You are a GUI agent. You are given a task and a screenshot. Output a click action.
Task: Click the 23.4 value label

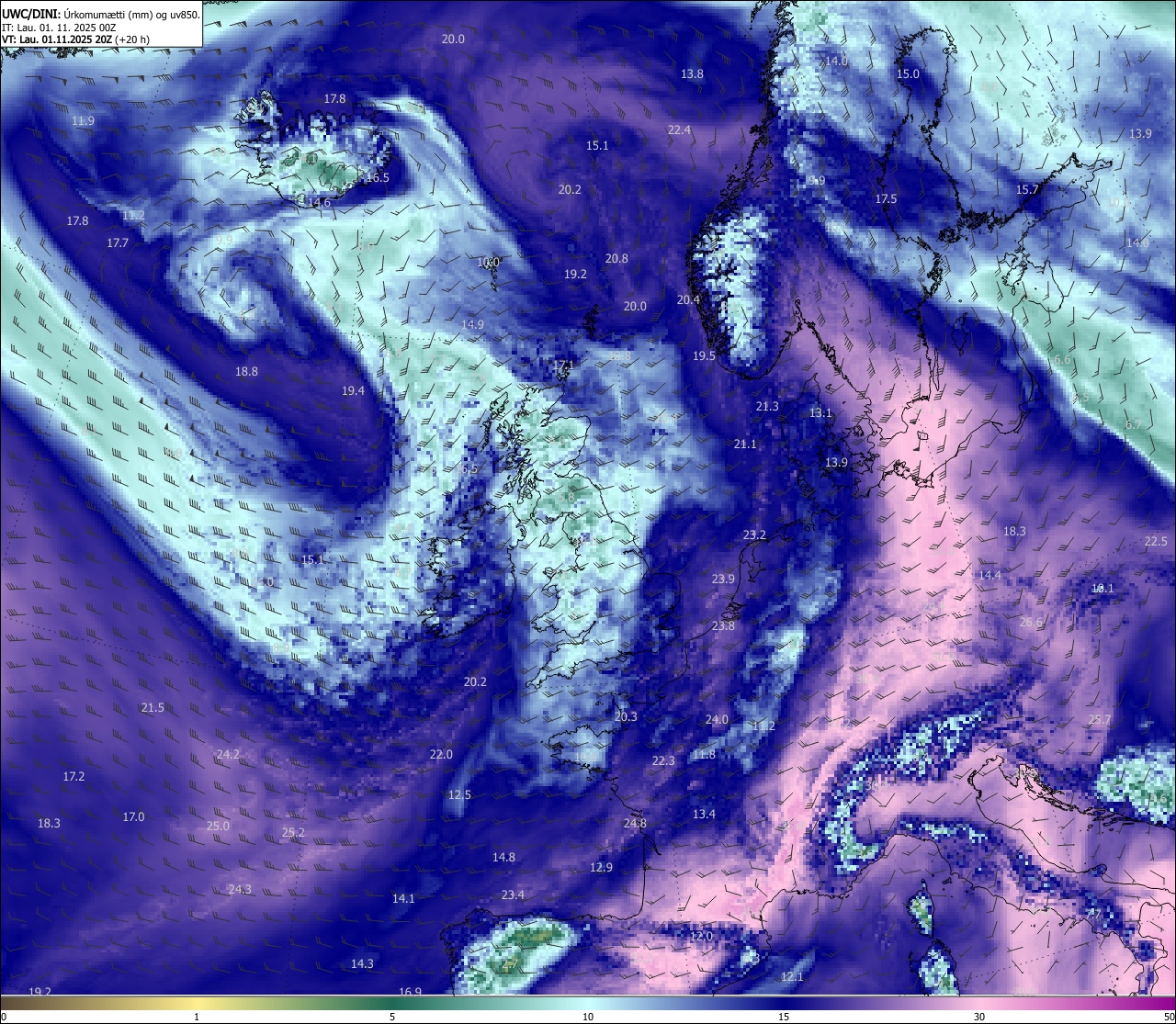point(513,895)
